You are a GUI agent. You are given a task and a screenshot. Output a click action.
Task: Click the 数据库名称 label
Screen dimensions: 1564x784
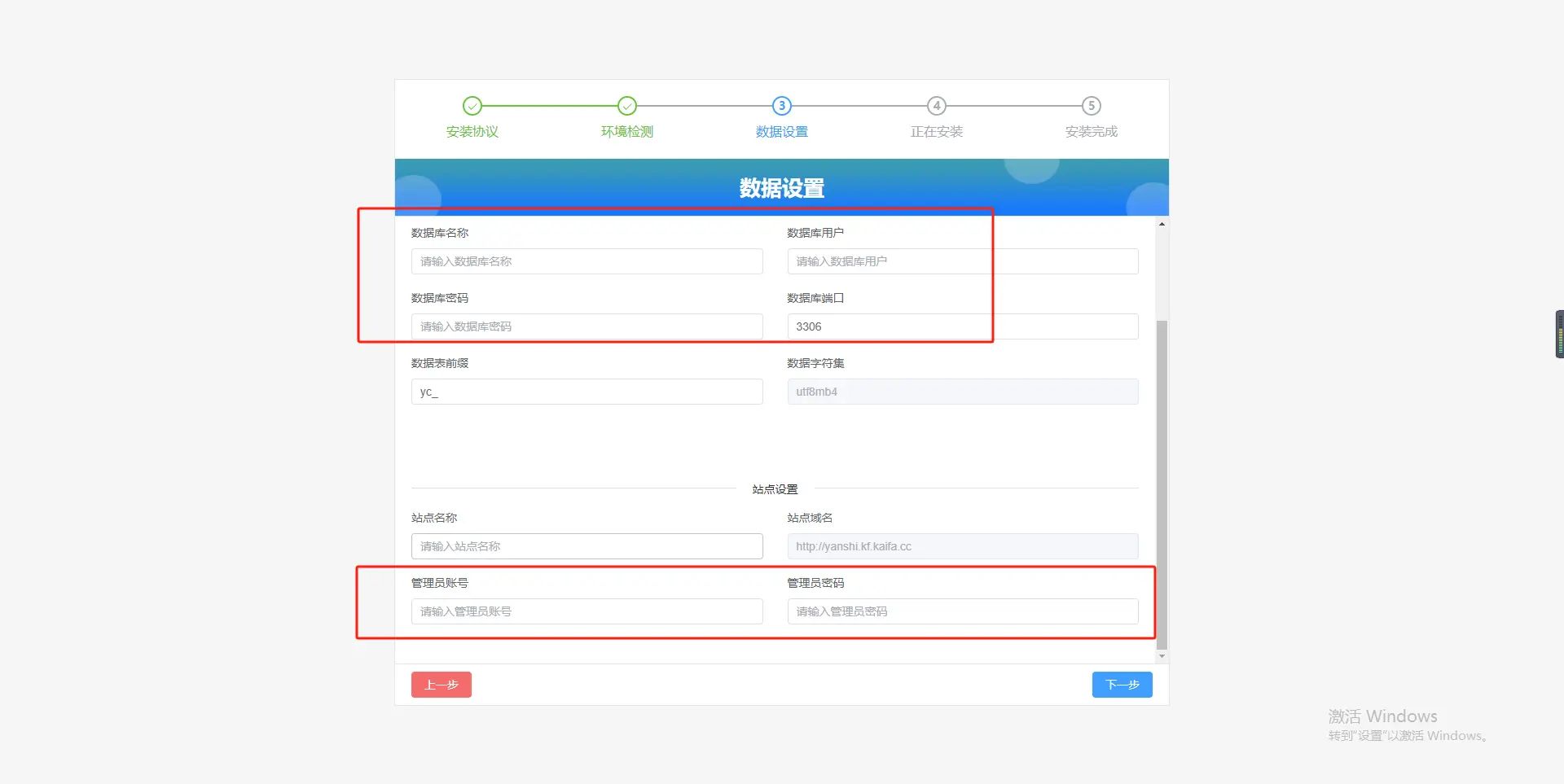pos(440,233)
